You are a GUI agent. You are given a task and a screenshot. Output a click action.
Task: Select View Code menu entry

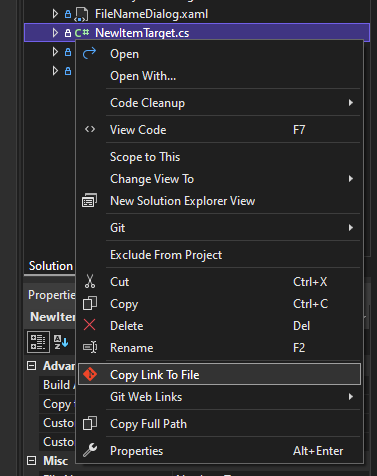pyautogui.click(x=219, y=130)
